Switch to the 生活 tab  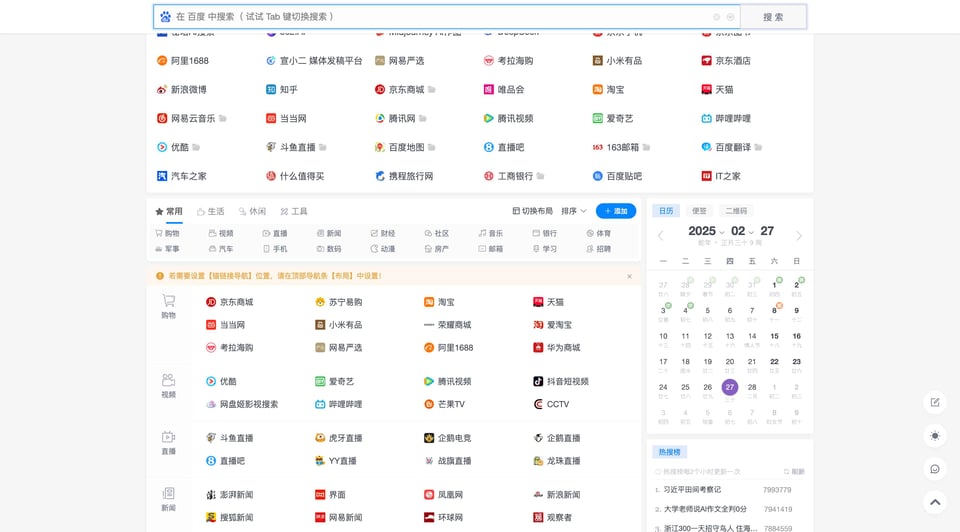211,211
